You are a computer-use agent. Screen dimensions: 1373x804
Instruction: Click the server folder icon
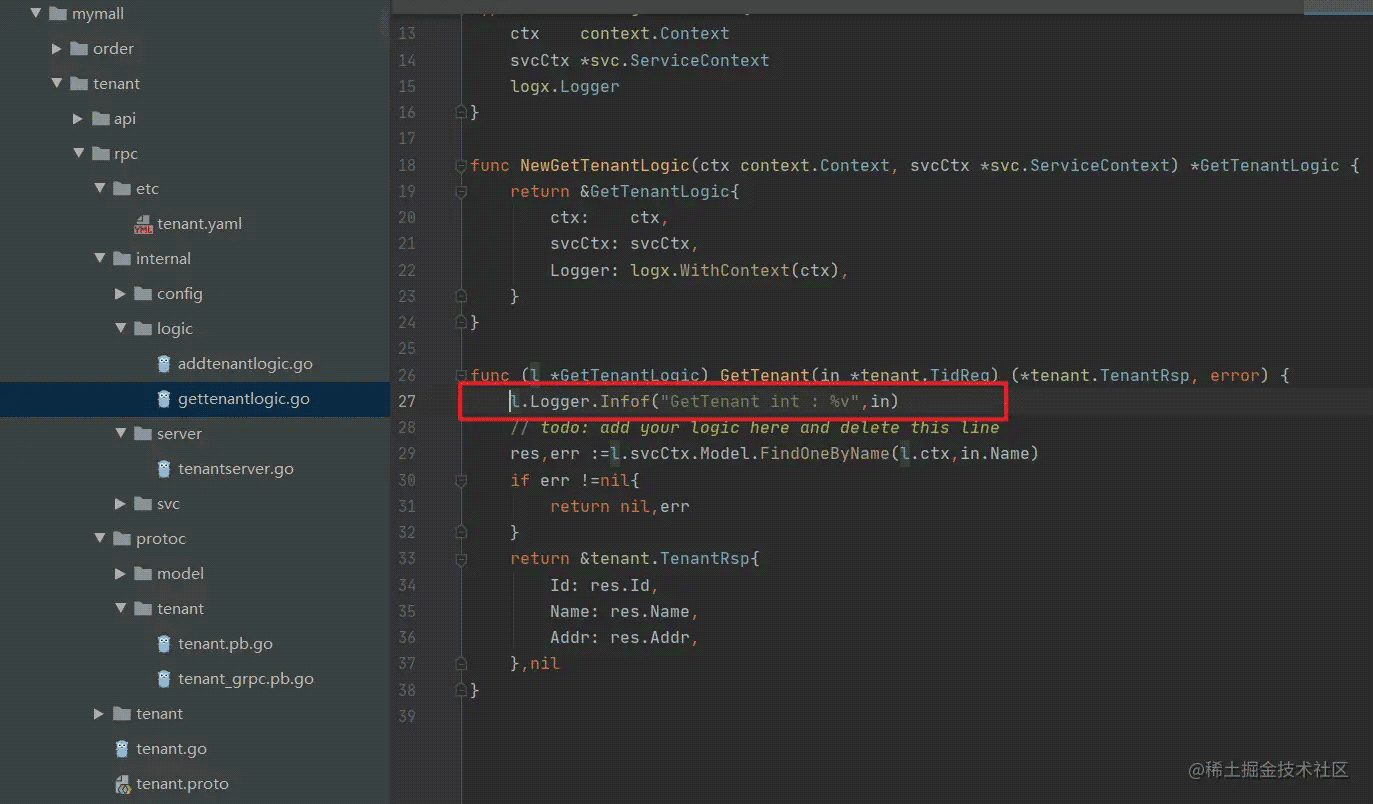click(142, 434)
